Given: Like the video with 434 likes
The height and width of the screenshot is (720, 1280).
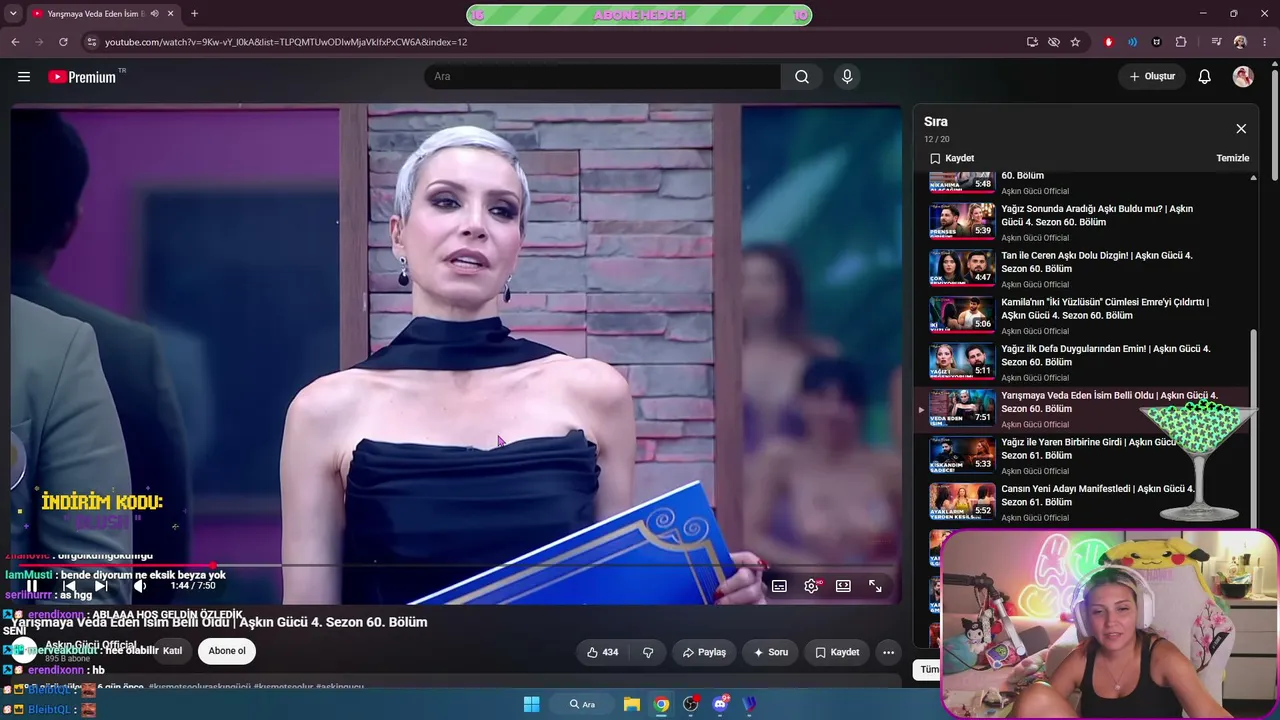Looking at the screenshot, I should tap(602, 652).
